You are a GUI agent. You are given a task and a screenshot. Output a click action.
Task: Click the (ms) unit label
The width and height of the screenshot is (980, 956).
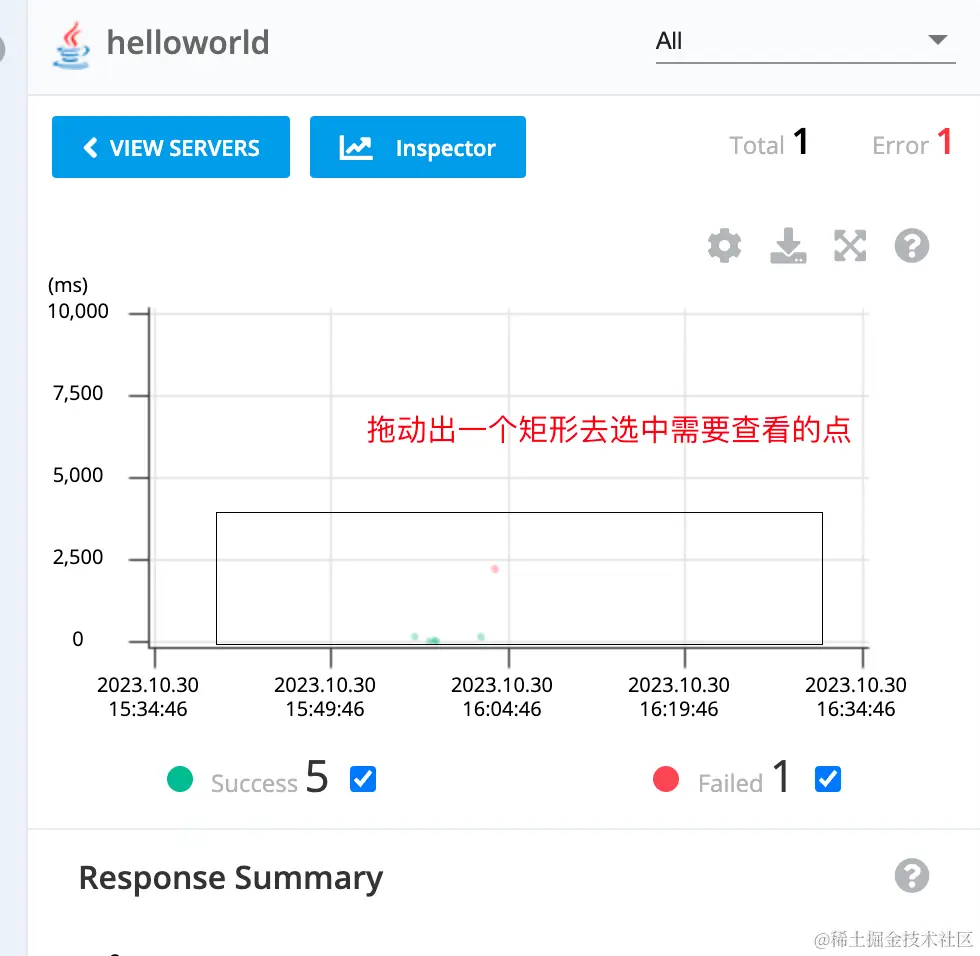tap(68, 286)
